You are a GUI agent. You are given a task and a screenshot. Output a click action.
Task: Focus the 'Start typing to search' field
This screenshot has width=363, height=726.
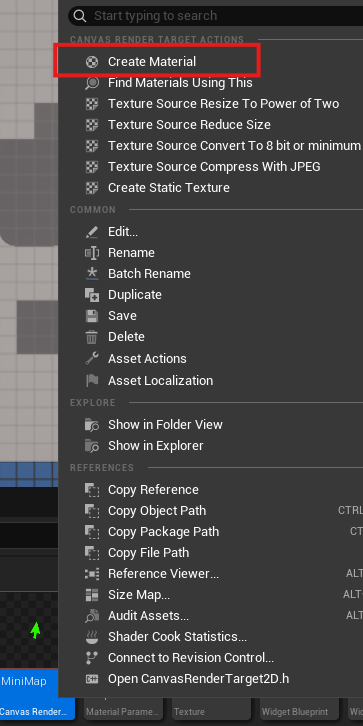(x=216, y=16)
